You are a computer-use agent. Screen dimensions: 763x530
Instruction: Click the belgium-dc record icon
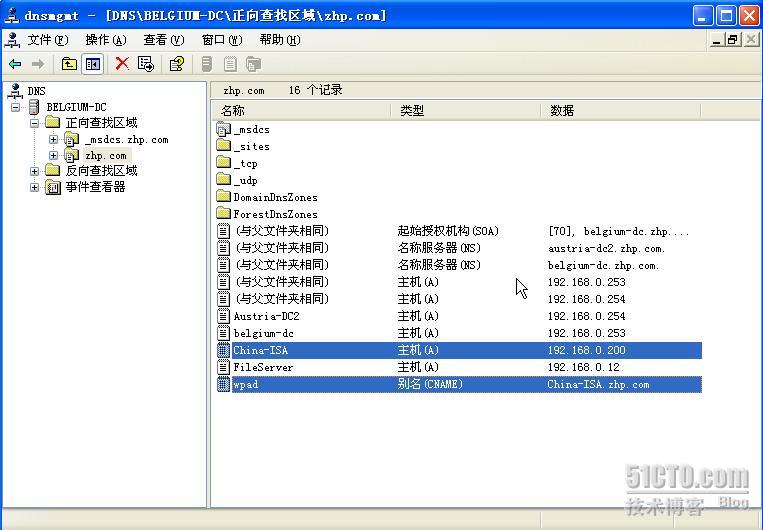coord(223,333)
